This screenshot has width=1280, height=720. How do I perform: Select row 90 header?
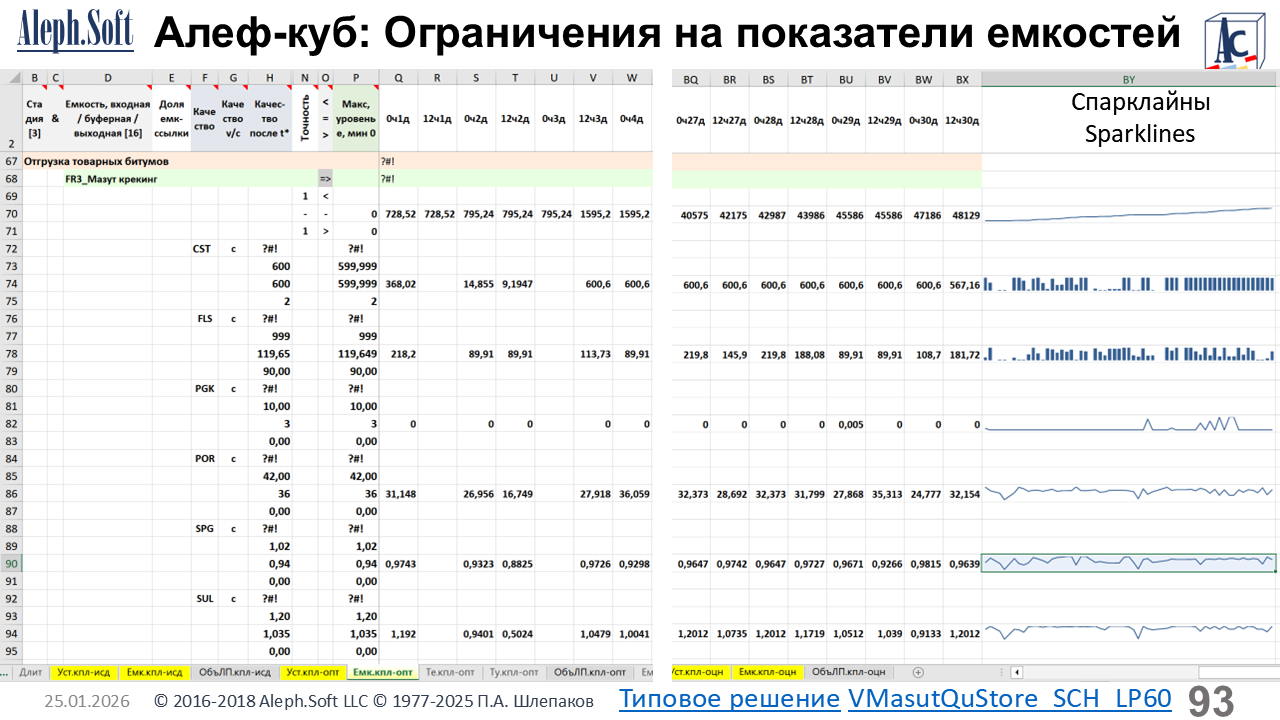[x=10, y=564]
